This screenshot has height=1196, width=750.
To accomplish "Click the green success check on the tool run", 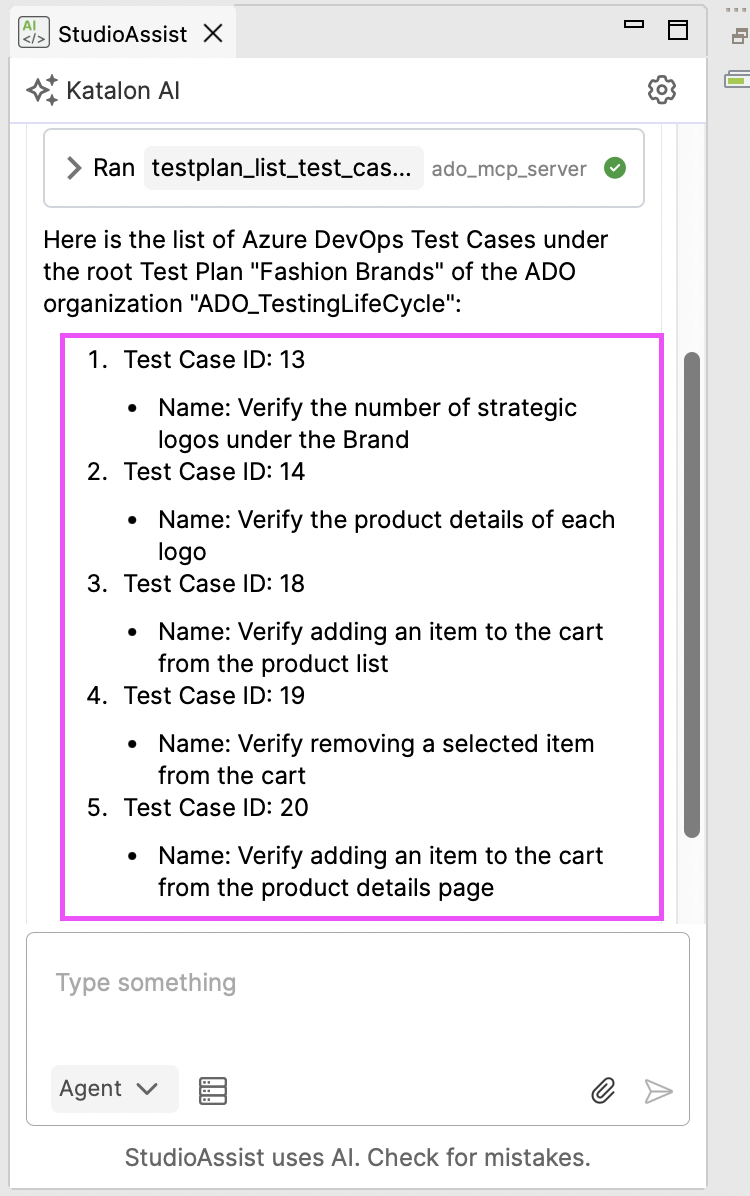I will point(614,168).
